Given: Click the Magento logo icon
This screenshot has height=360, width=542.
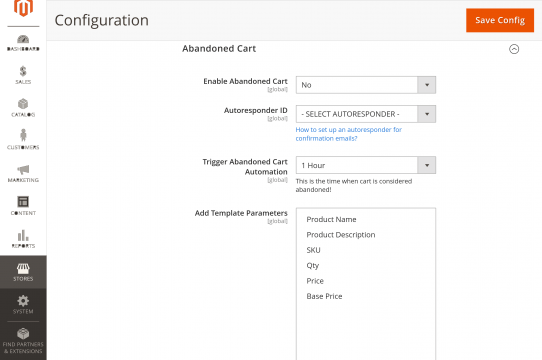Looking at the screenshot, I should (x=23, y=8).
